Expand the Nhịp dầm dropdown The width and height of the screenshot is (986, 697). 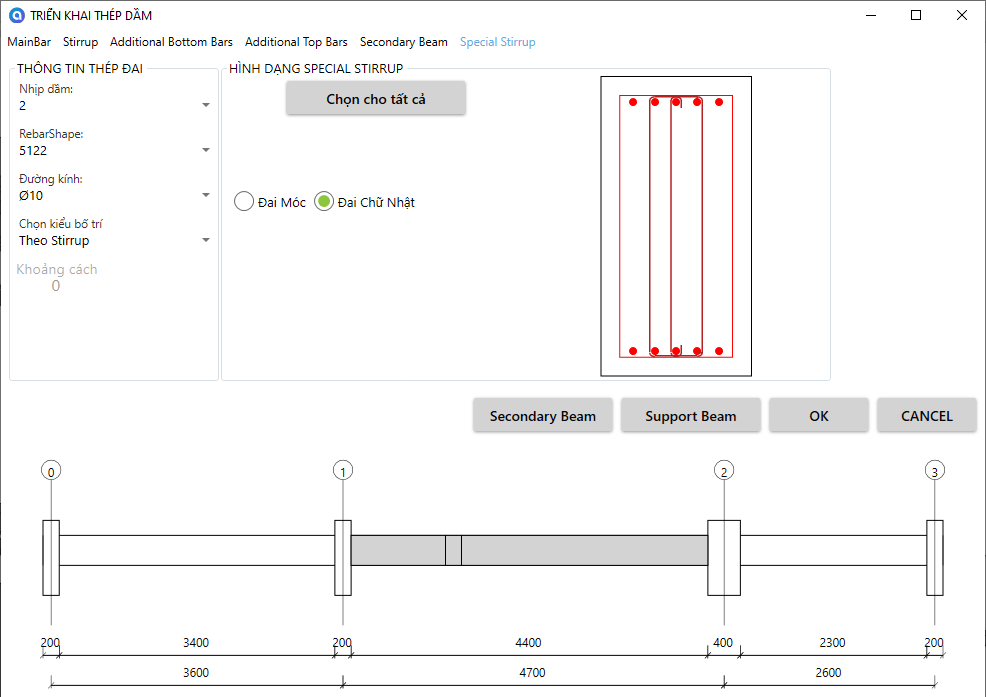click(x=206, y=105)
